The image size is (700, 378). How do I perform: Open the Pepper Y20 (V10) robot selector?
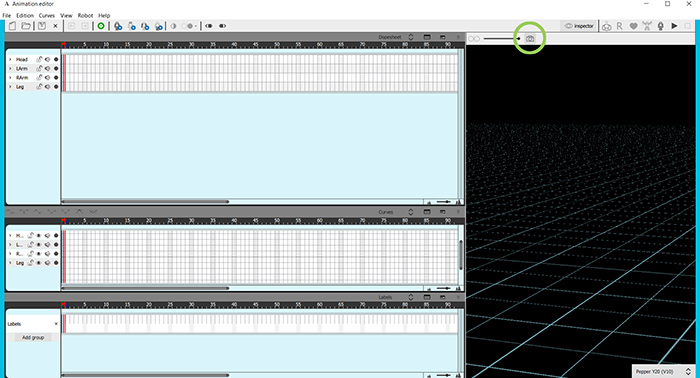(x=663, y=371)
